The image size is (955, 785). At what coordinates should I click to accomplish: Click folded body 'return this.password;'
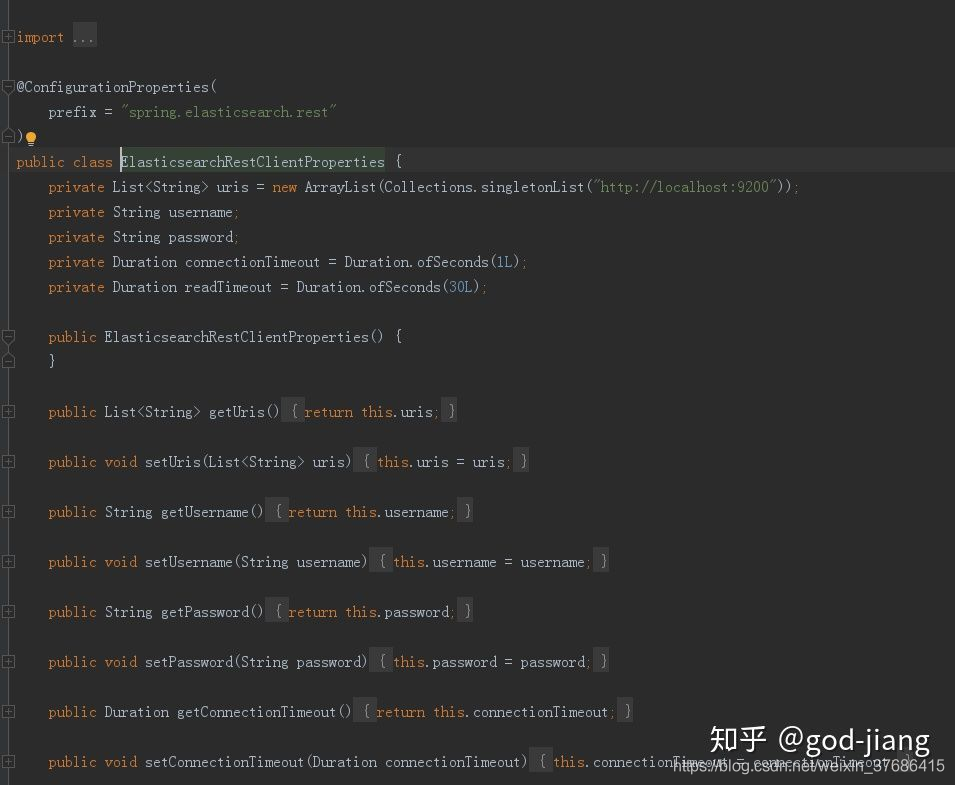(370, 612)
